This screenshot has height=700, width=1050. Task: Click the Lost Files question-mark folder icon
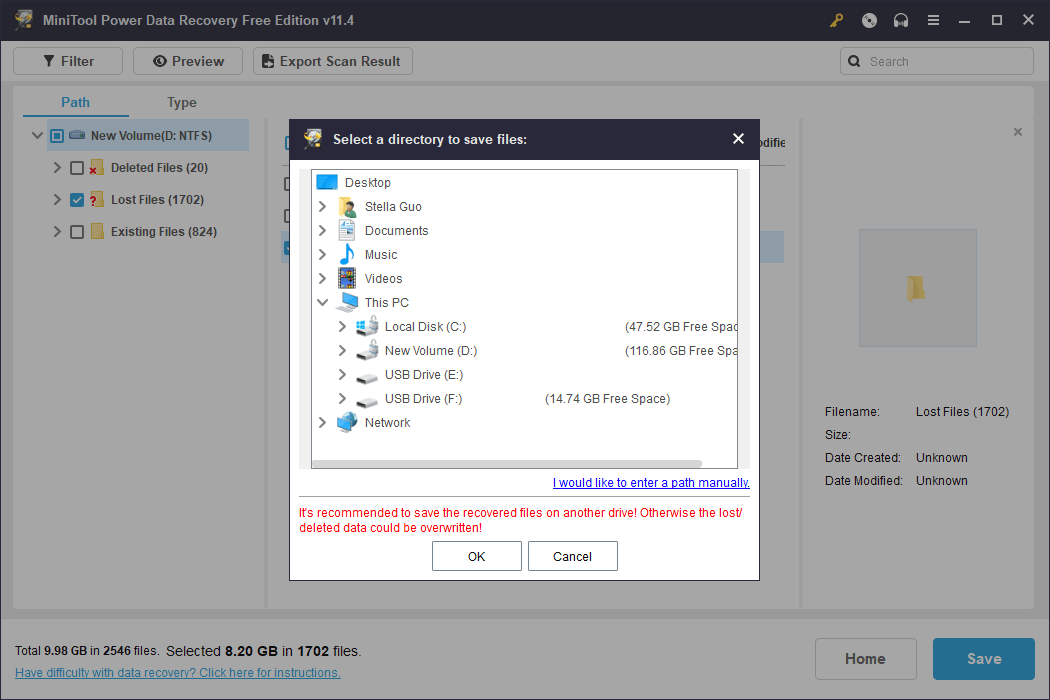point(96,200)
